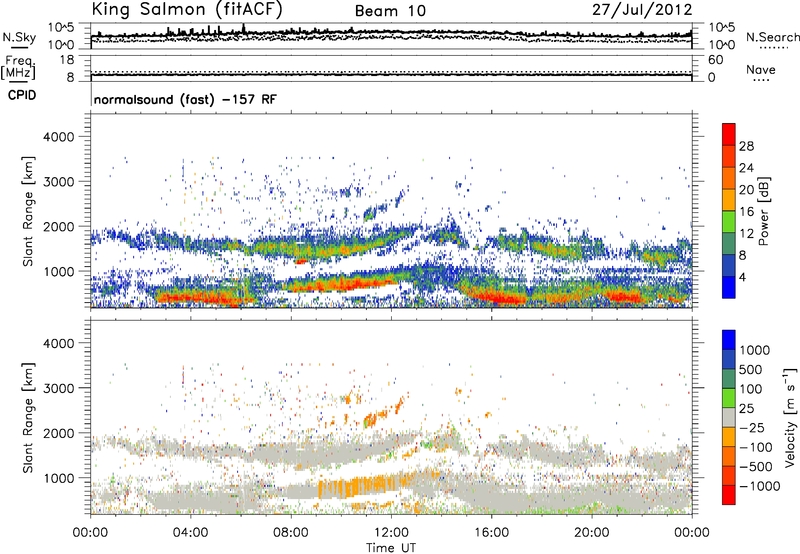
Task: Select the Velocity [m s-1] colorbar label
Action: tap(790, 417)
